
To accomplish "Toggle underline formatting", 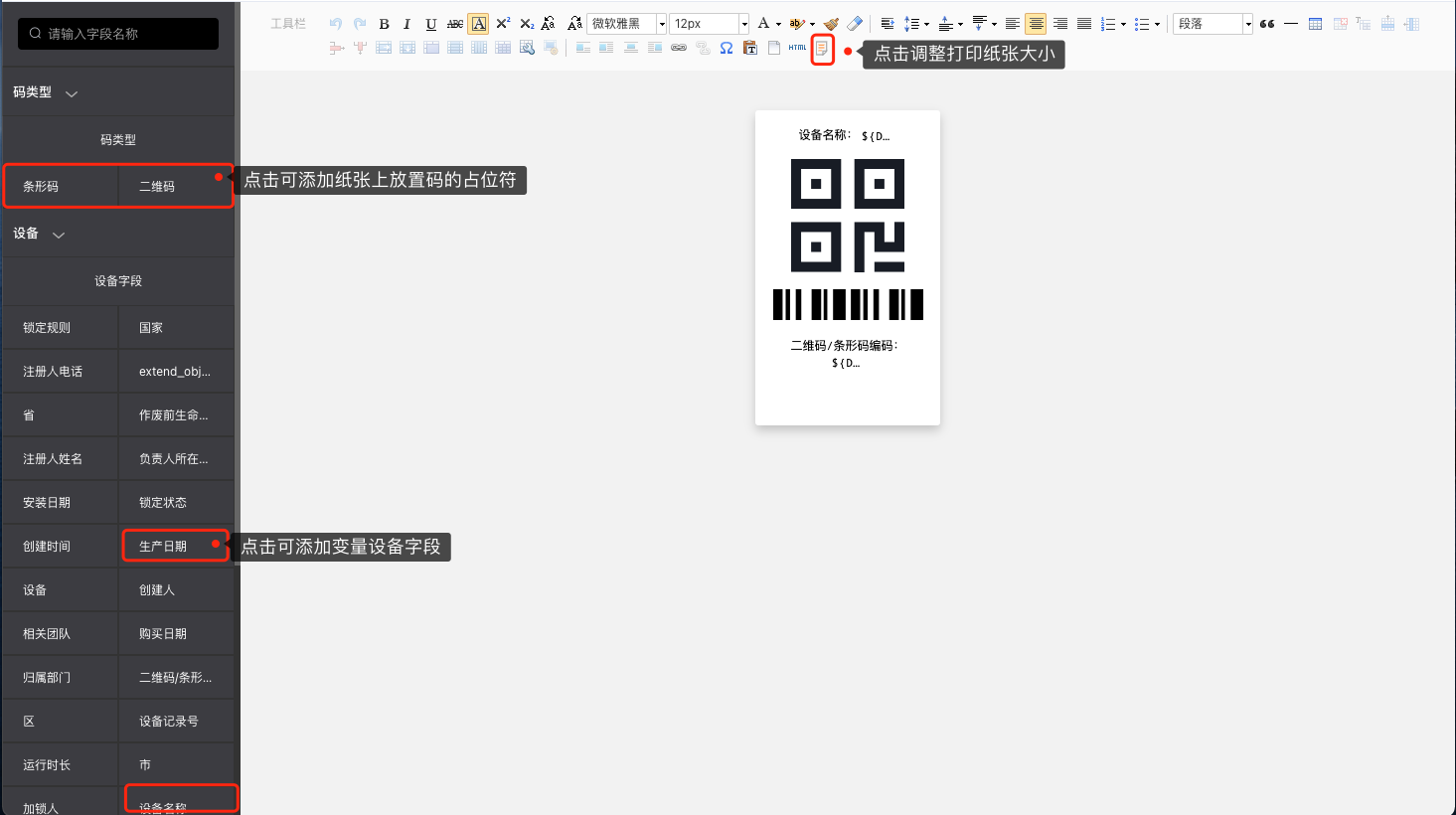I will click(431, 24).
